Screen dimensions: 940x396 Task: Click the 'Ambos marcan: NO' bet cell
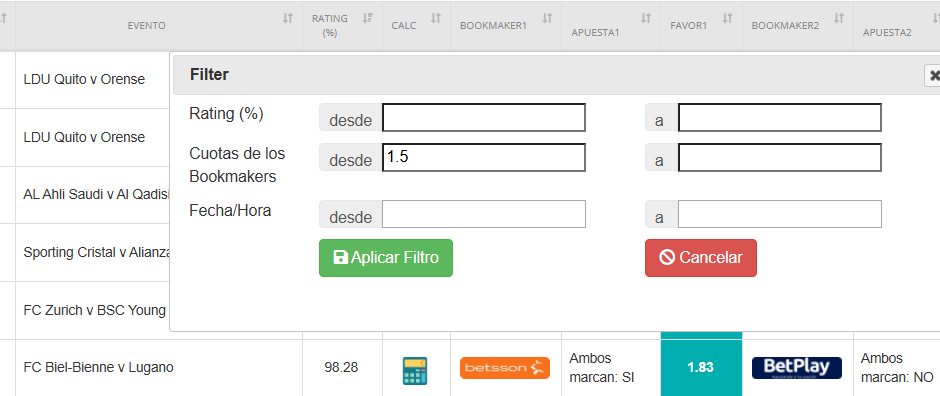pyautogui.click(x=897, y=368)
